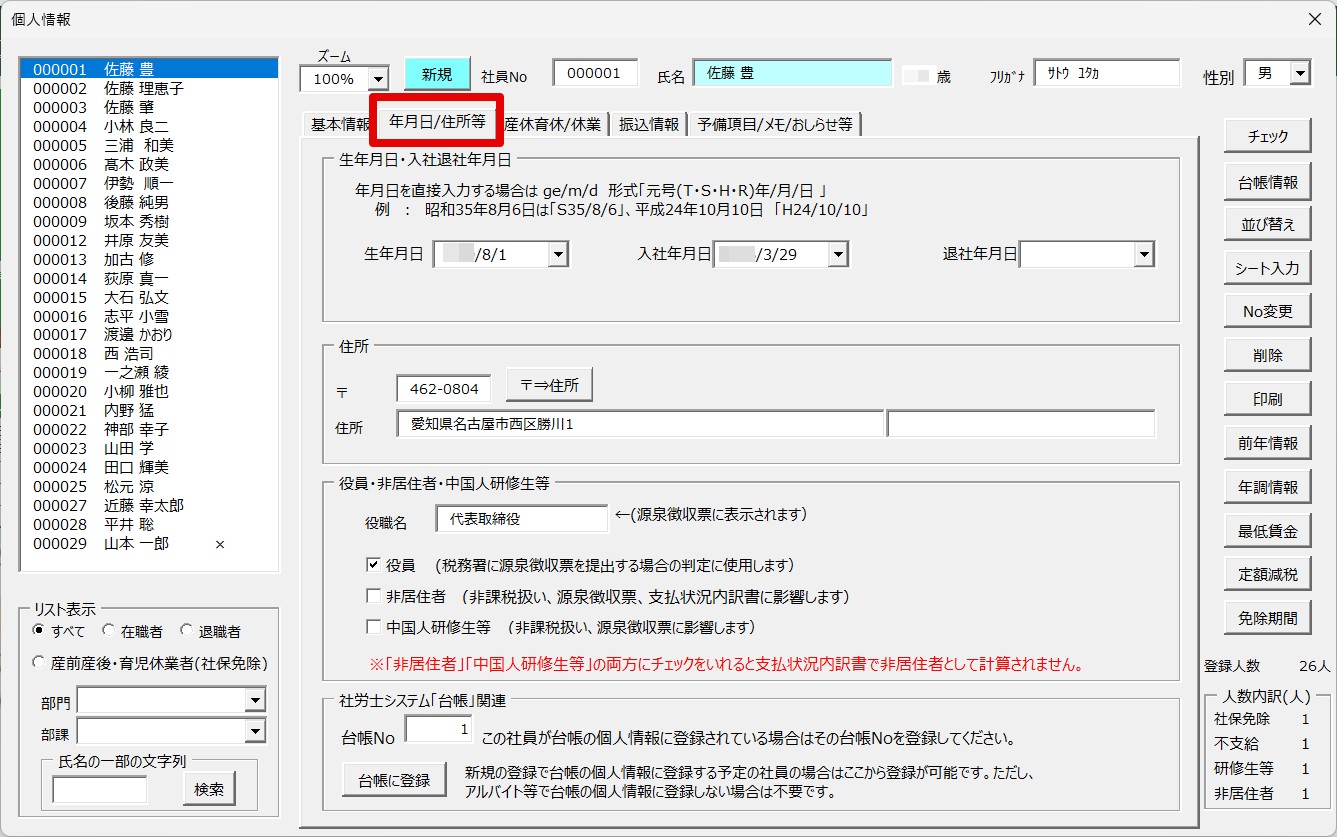The width and height of the screenshot is (1337, 837).
Task: Expand the 部門 dropdown
Action: tap(255, 701)
